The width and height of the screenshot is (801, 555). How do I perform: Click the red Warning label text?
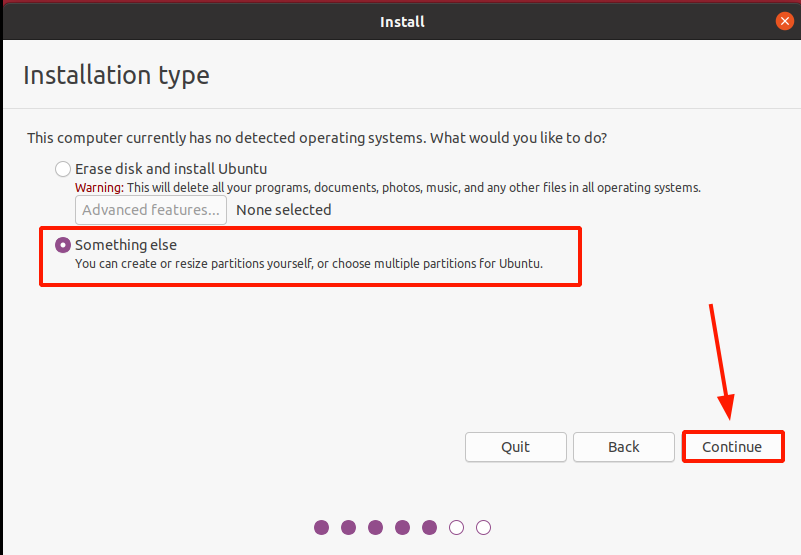[99, 188]
